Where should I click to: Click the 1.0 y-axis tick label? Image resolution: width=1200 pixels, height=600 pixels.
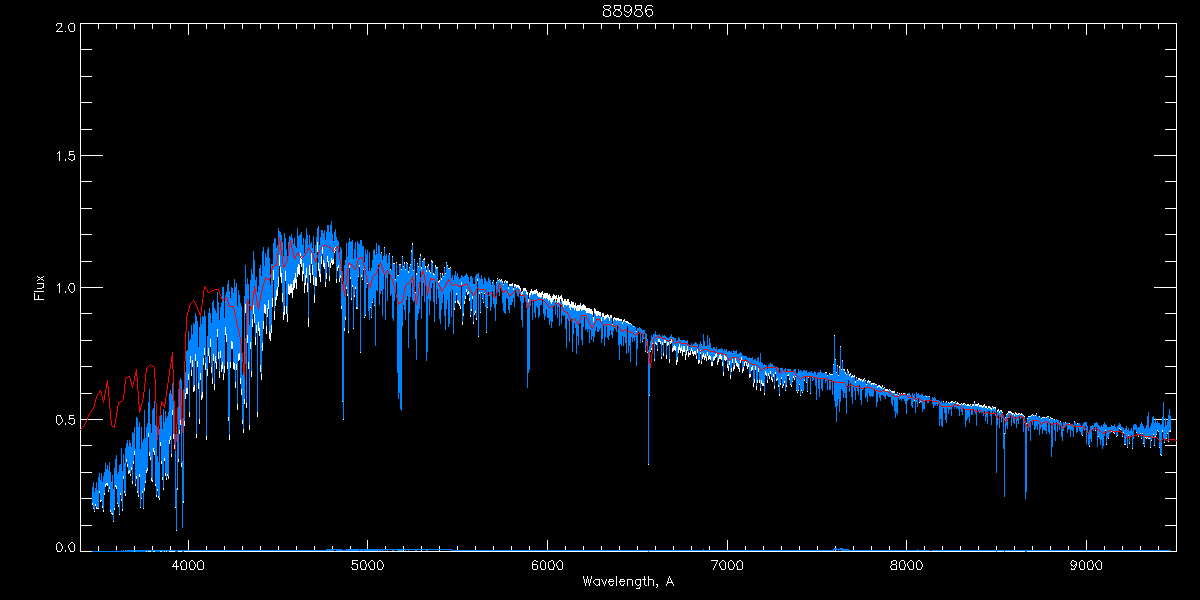(62, 288)
